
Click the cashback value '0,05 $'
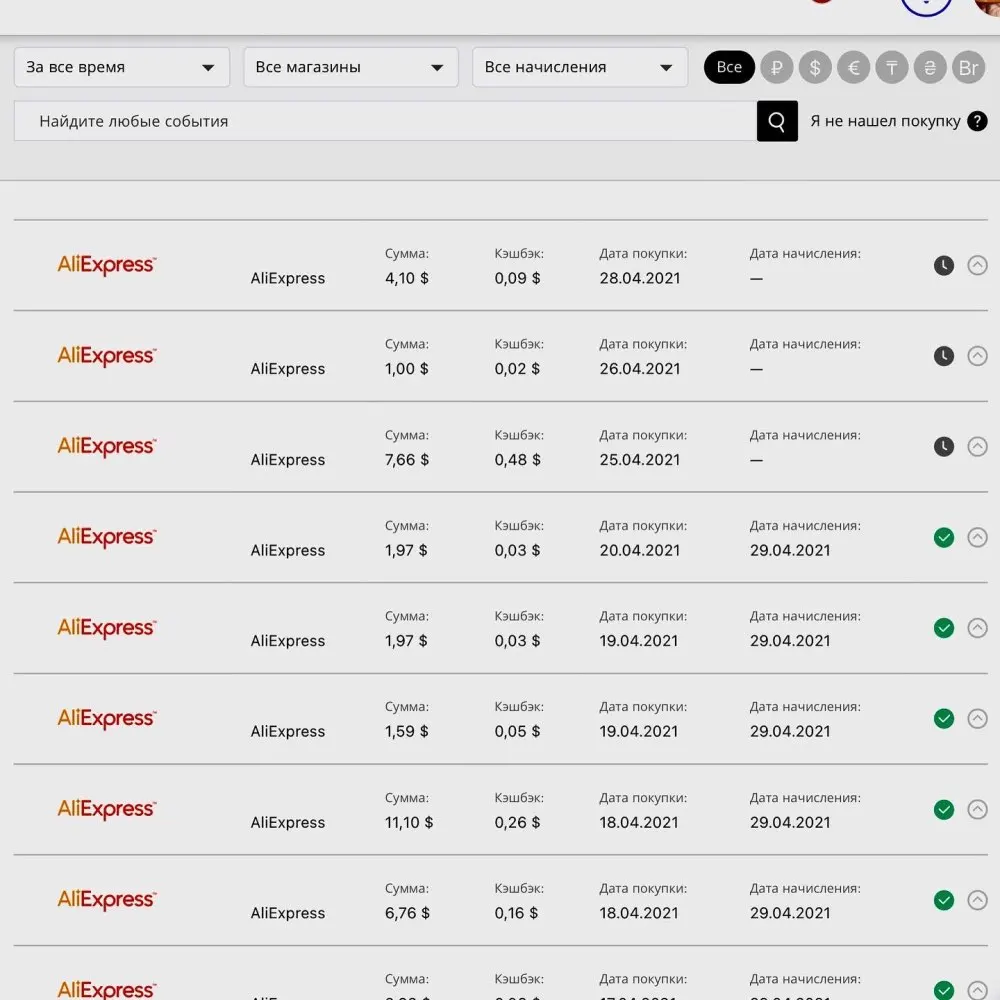517,732
